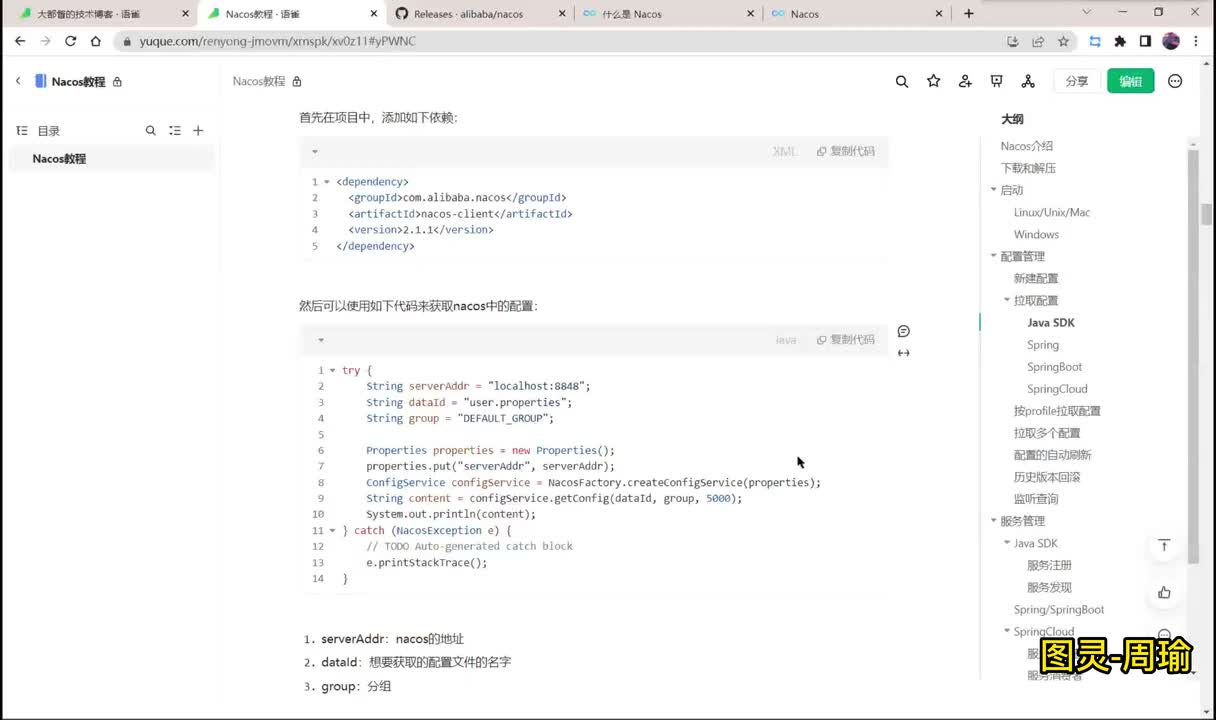Screen dimensions: 1216x720
Task: Open the document search icon
Action: click(902, 82)
